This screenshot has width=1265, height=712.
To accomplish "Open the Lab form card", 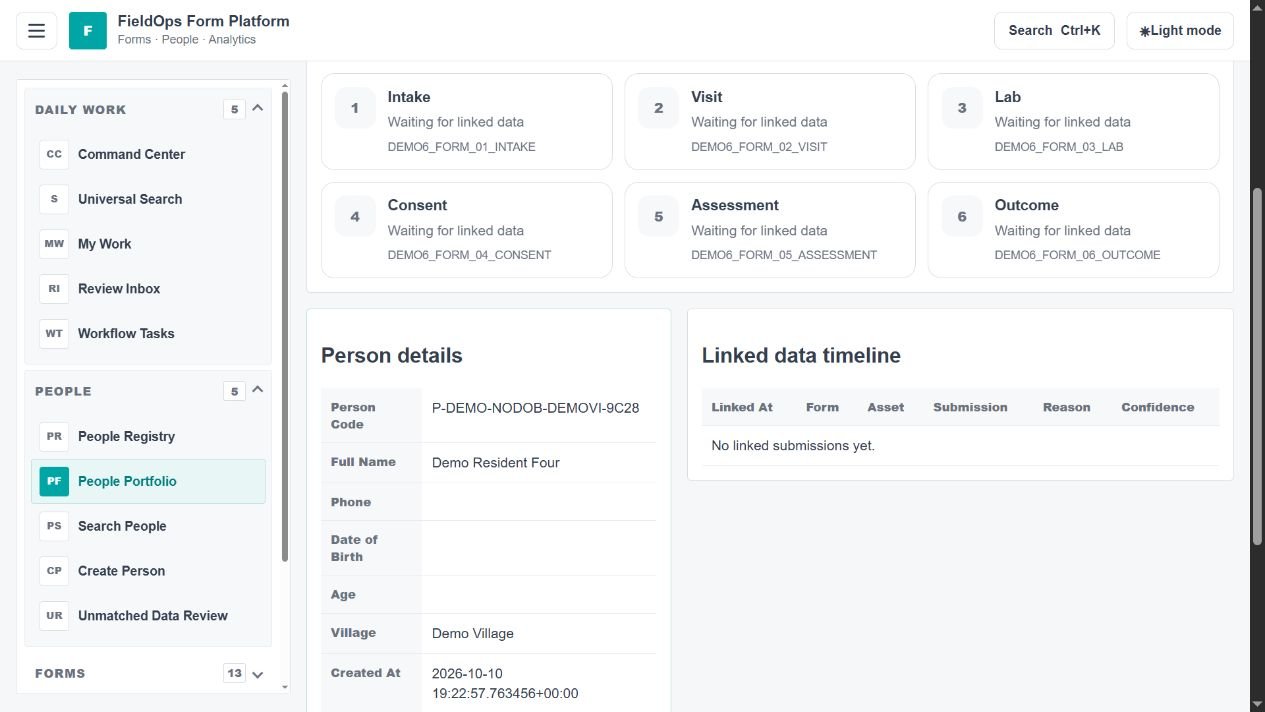I will (1073, 121).
